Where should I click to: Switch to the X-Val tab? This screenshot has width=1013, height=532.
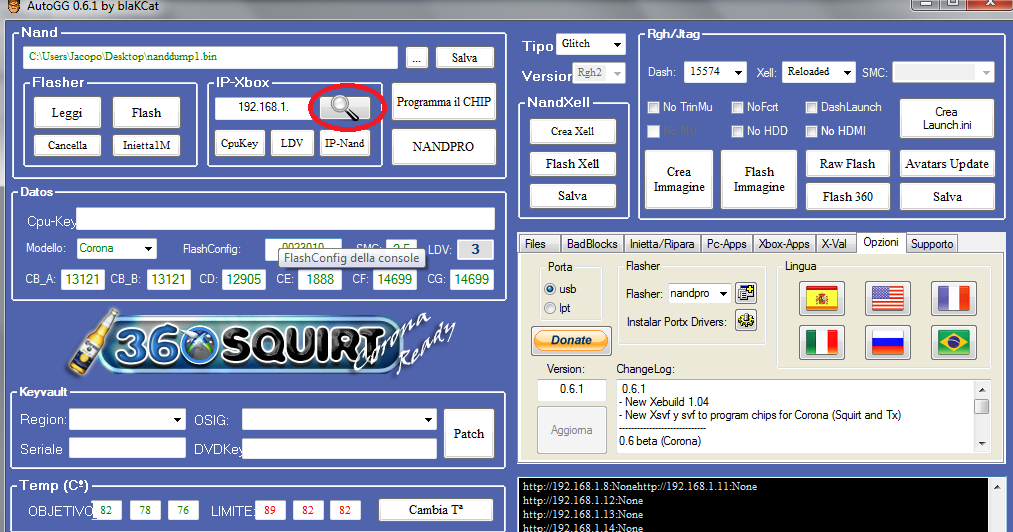pyautogui.click(x=833, y=244)
